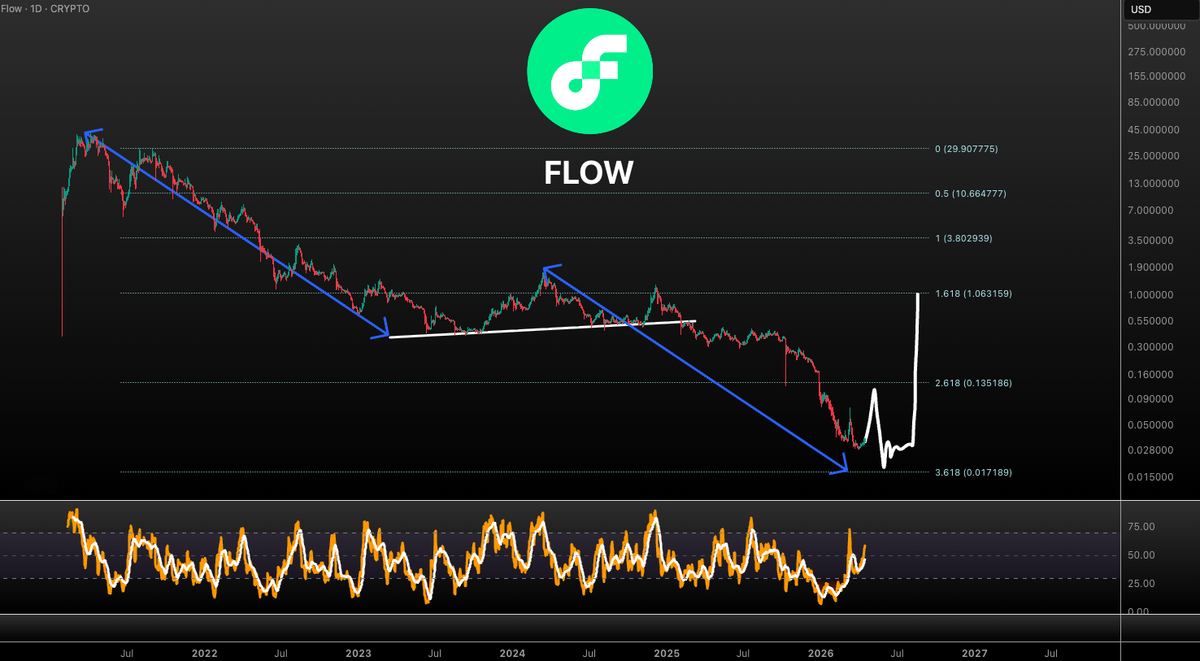
Task: Click the oscillator 50.00 scale value
Action: [1142, 555]
